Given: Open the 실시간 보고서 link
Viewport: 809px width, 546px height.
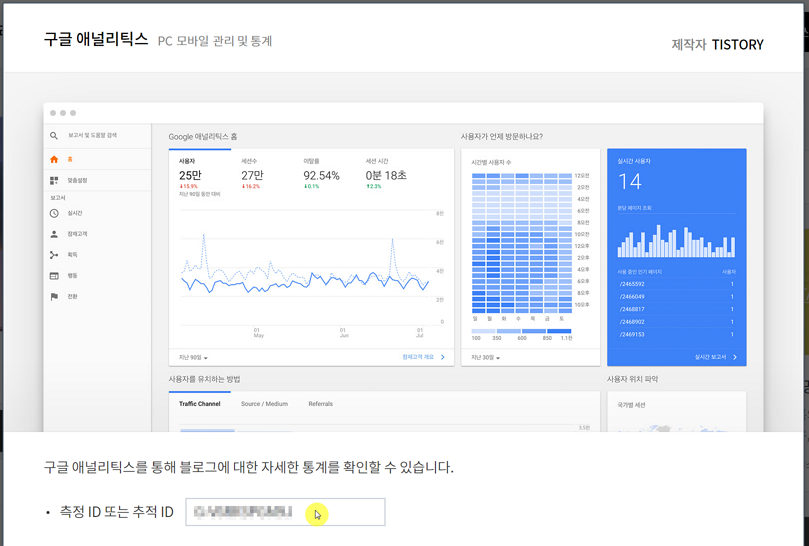Looking at the screenshot, I should coord(716,357).
